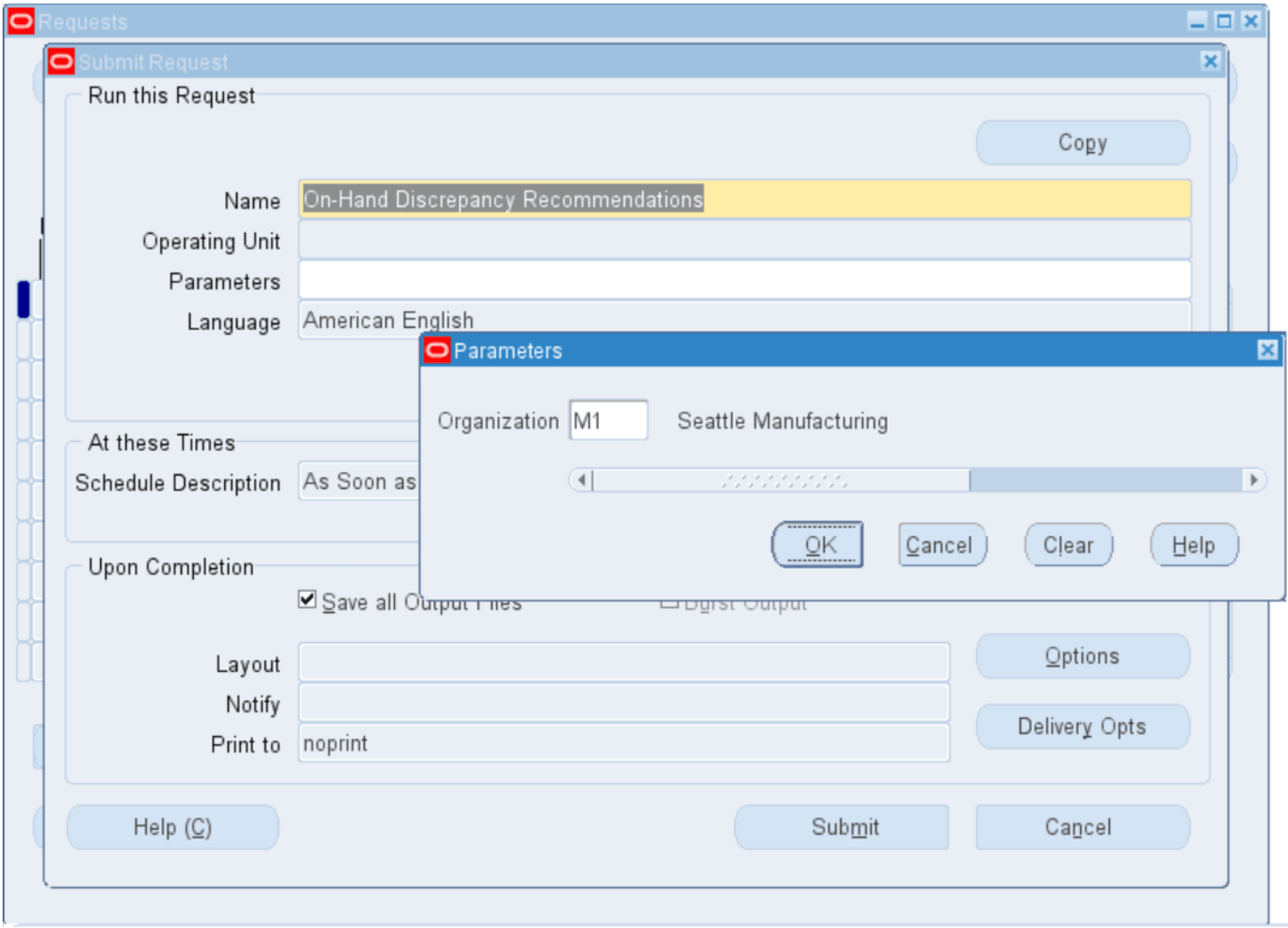1288x928 pixels.
Task: Click the Language field showing American English
Action: (x=744, y=318)
